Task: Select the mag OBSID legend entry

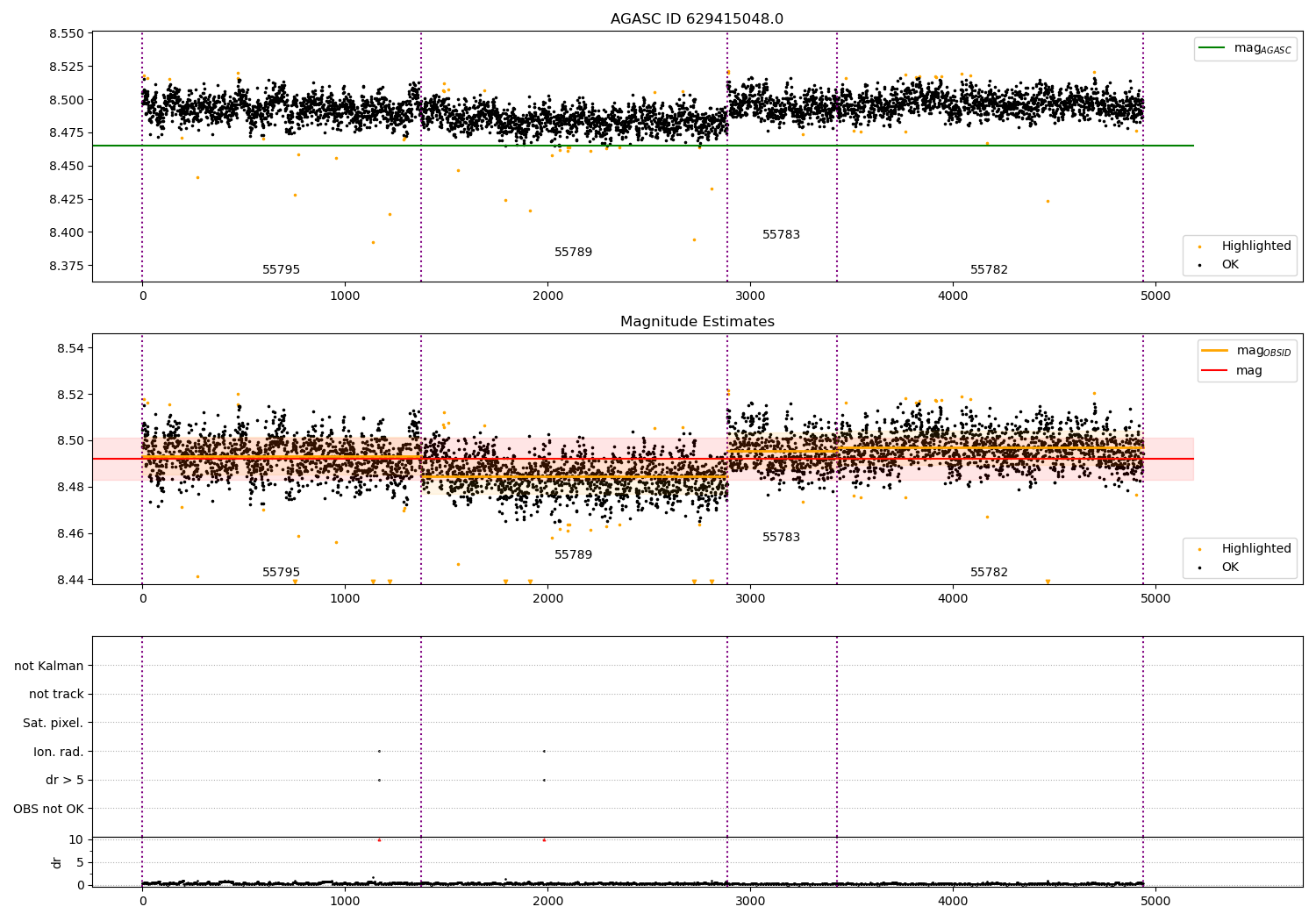Action: [1247, 351]
